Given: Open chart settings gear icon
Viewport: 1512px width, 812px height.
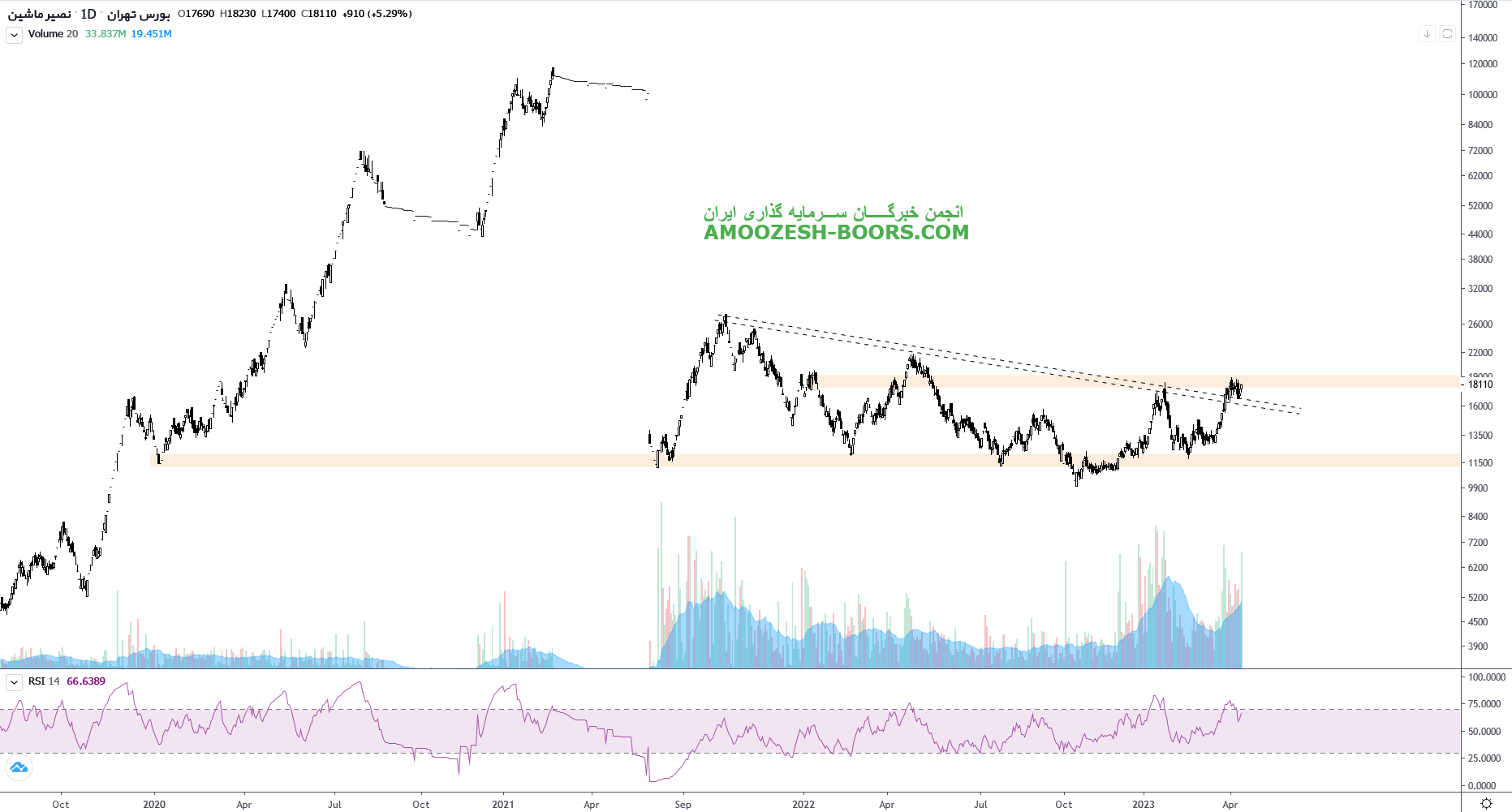Looking at the screenshot, I should tap(1486, 803).
